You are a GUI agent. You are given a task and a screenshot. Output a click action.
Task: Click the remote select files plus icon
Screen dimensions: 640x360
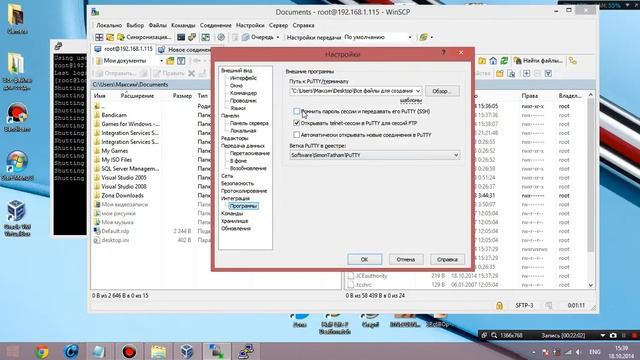point(527,73)
